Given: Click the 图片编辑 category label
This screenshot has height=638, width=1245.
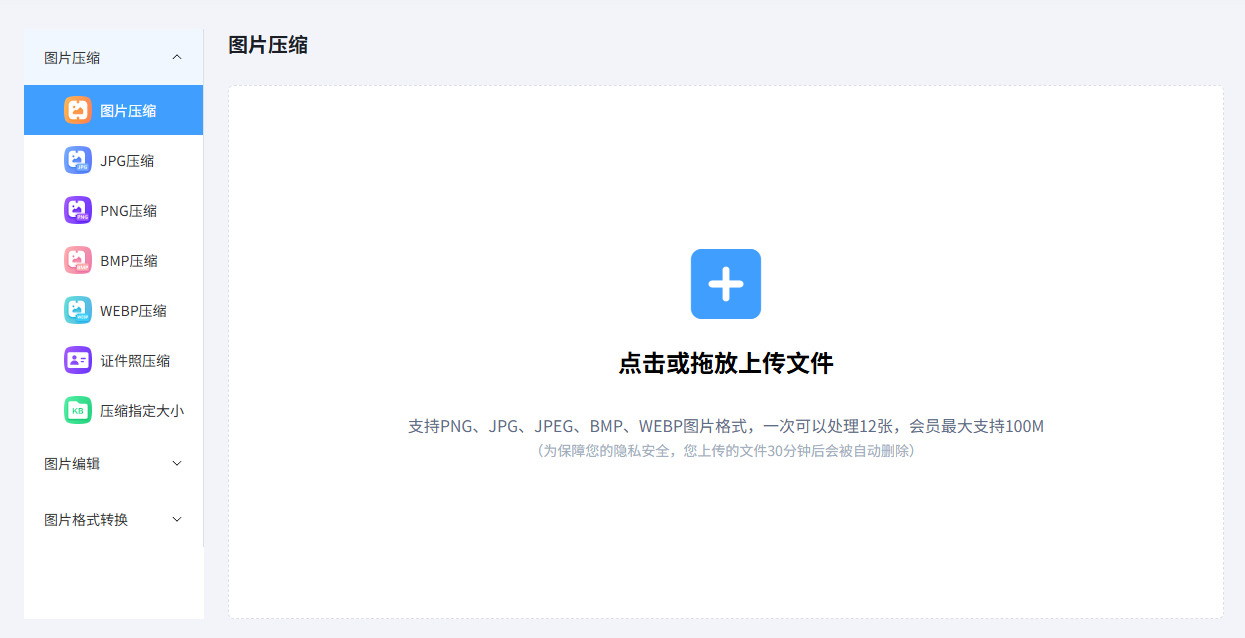Looking at the screenshot, I should pos(72,464).
